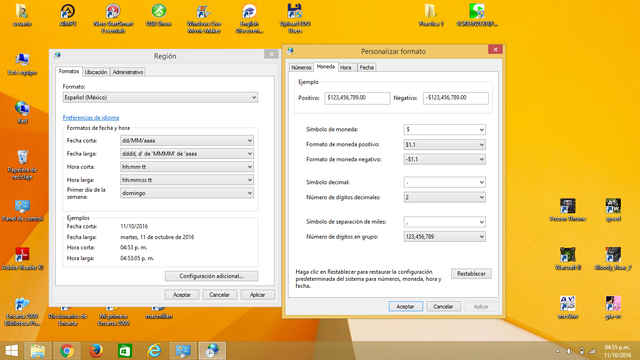Click Cancelar in Personalizar formato dialog
Image resolution: width=640 pixels, height=360 pixels.
pyautogui.click(x=443, y=307)
